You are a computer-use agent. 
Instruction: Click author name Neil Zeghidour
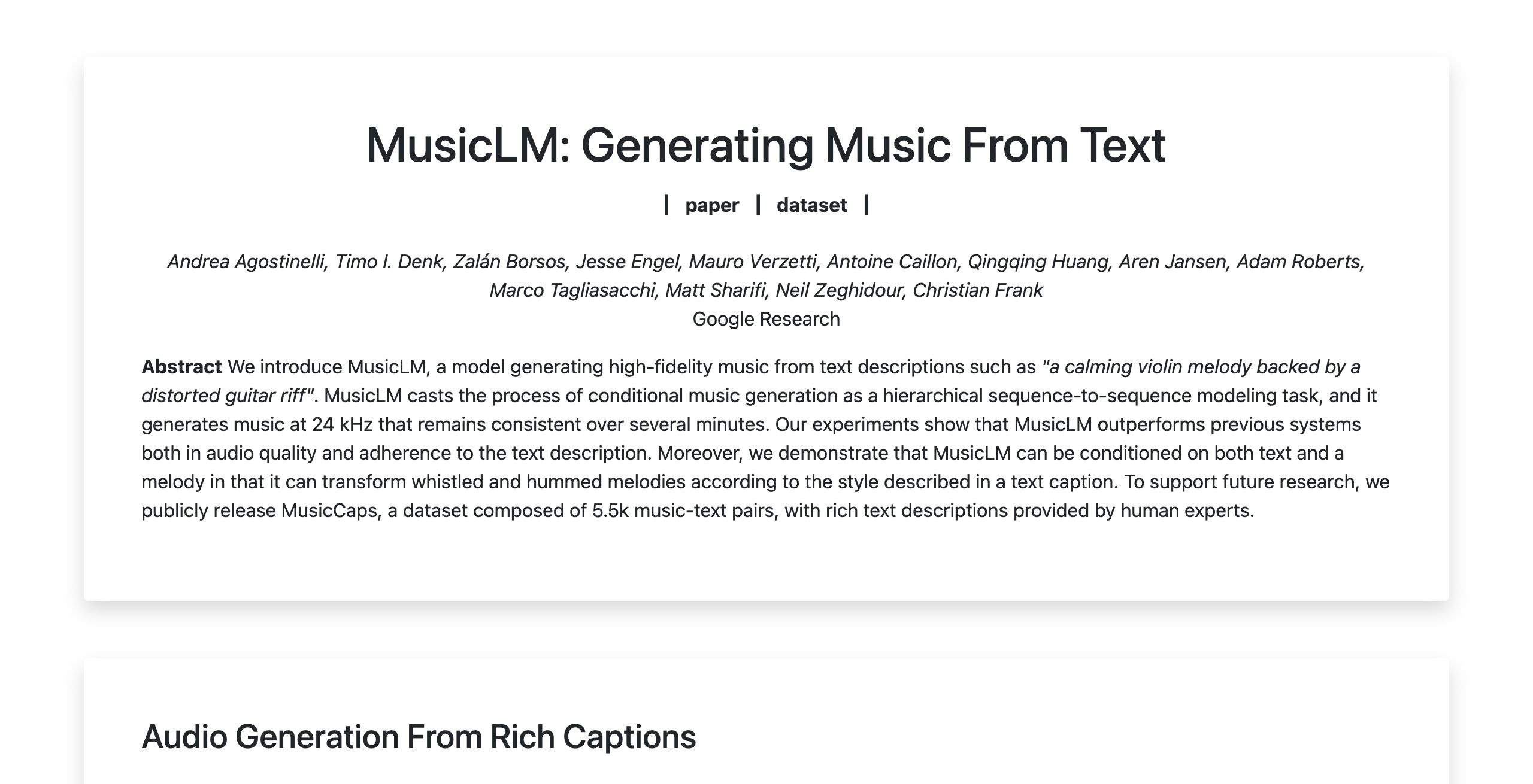839,290
